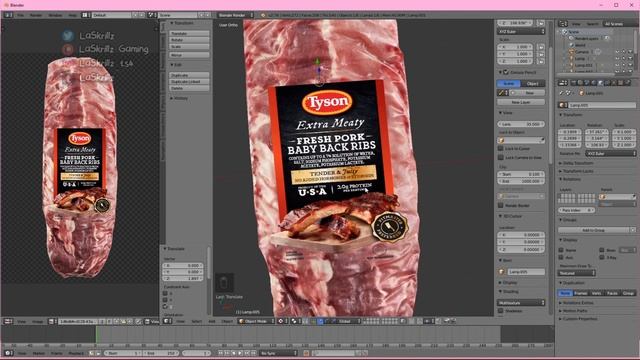Screen dimensions: 640x360
Task: Toggle Lamp visibility eye in Outliner
Action: pos(617,58)
